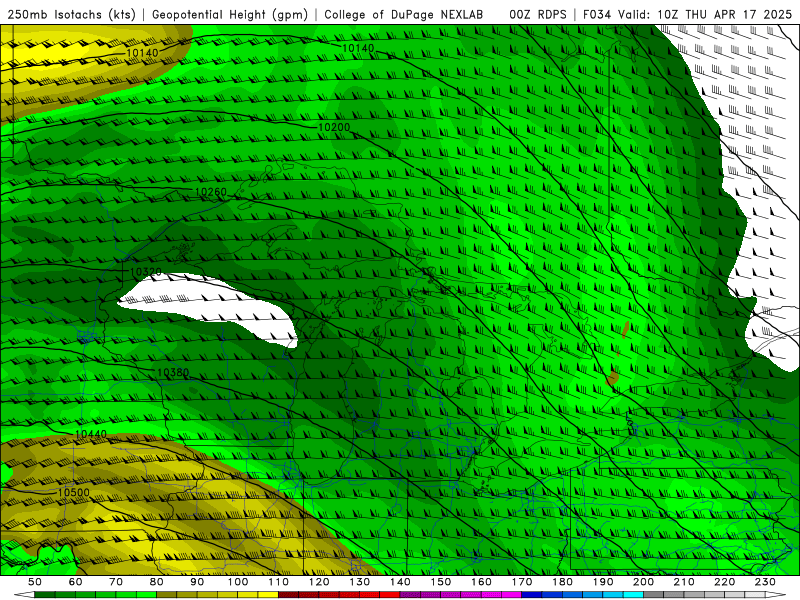Click the 10440 height contour label
The height and width of the screenshot is (600, 800).
[x=91, y=434]
